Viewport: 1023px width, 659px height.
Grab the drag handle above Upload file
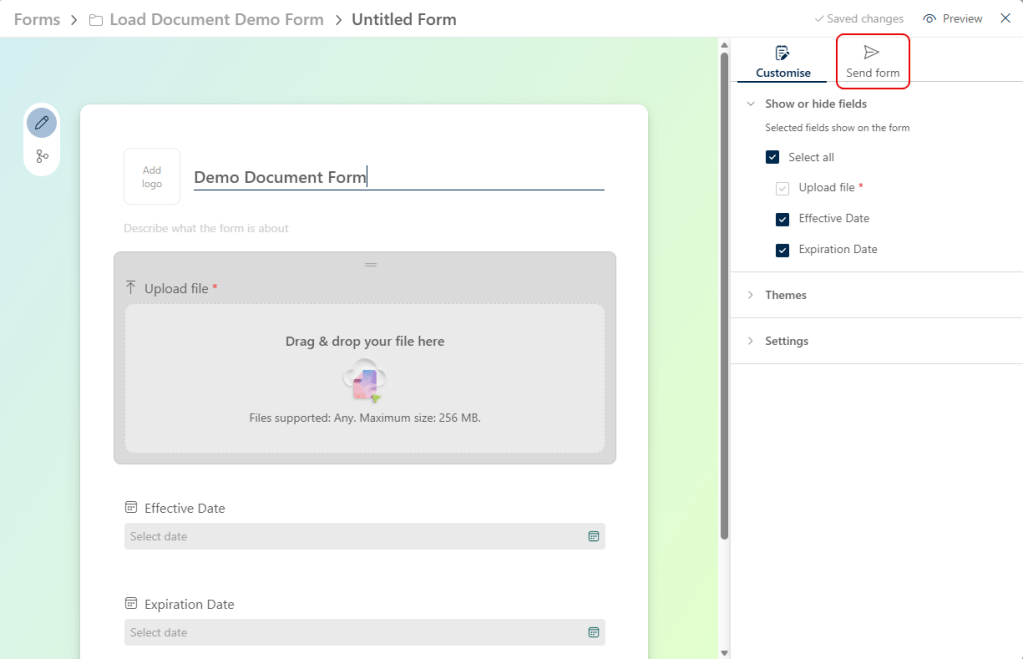tap(370, 265)
